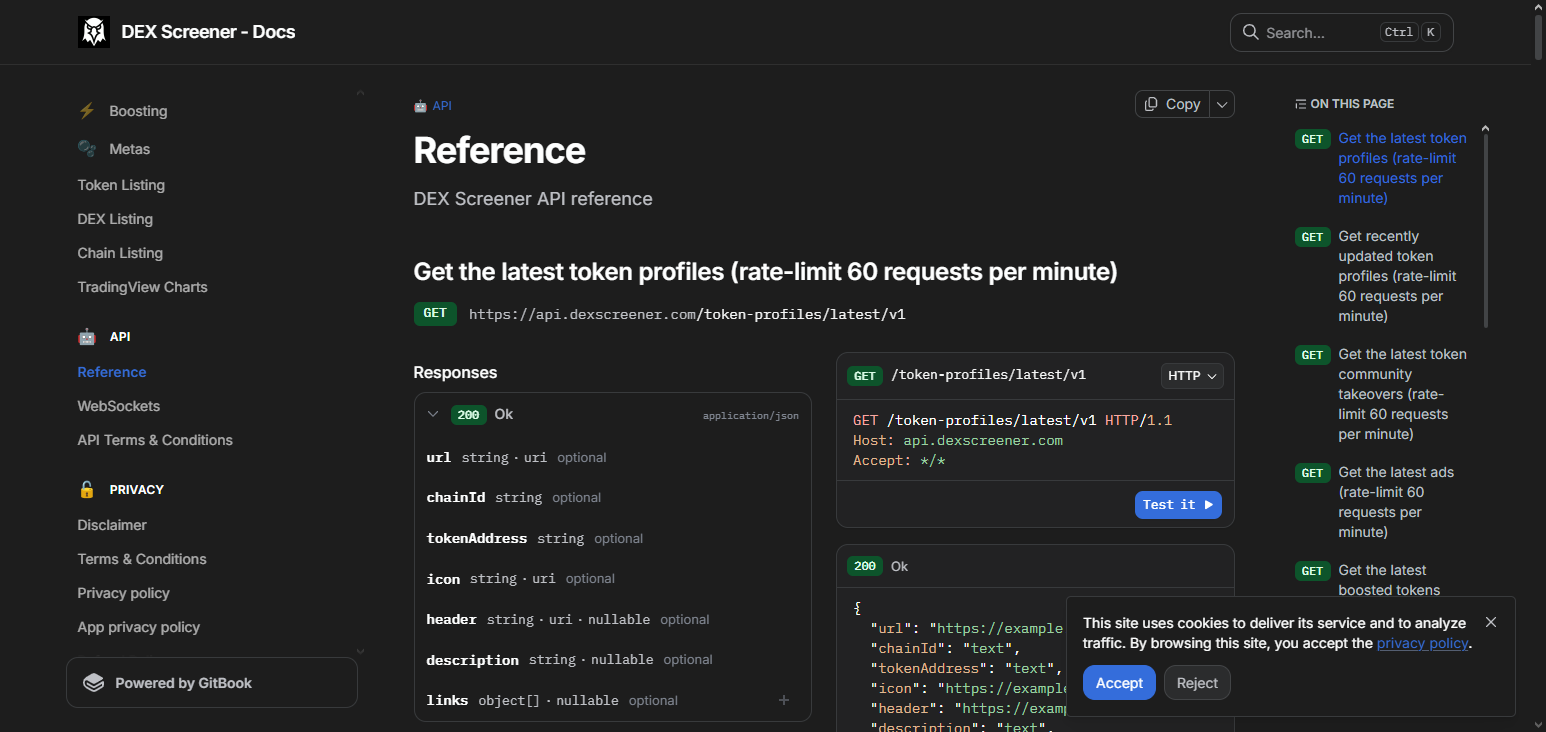The width and height of the screenshot is (1546, 732).
Task: Jump to Get the latest ads
Action: (x=1396, y=502)
